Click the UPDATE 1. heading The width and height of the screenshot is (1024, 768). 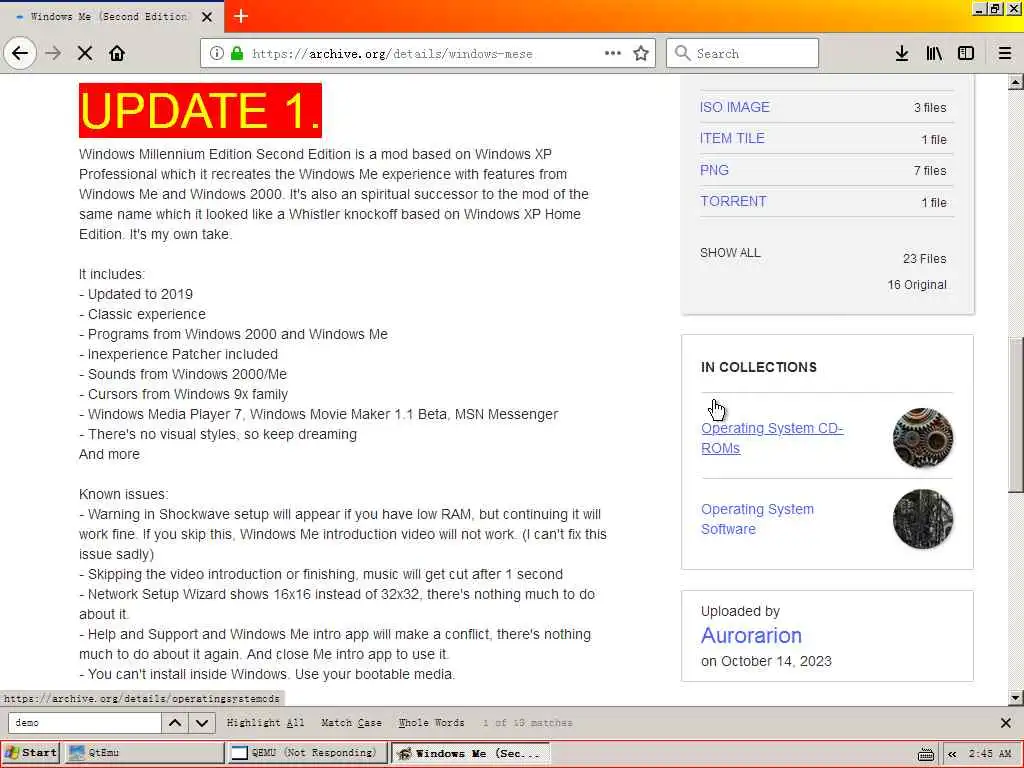click(200, 110)
